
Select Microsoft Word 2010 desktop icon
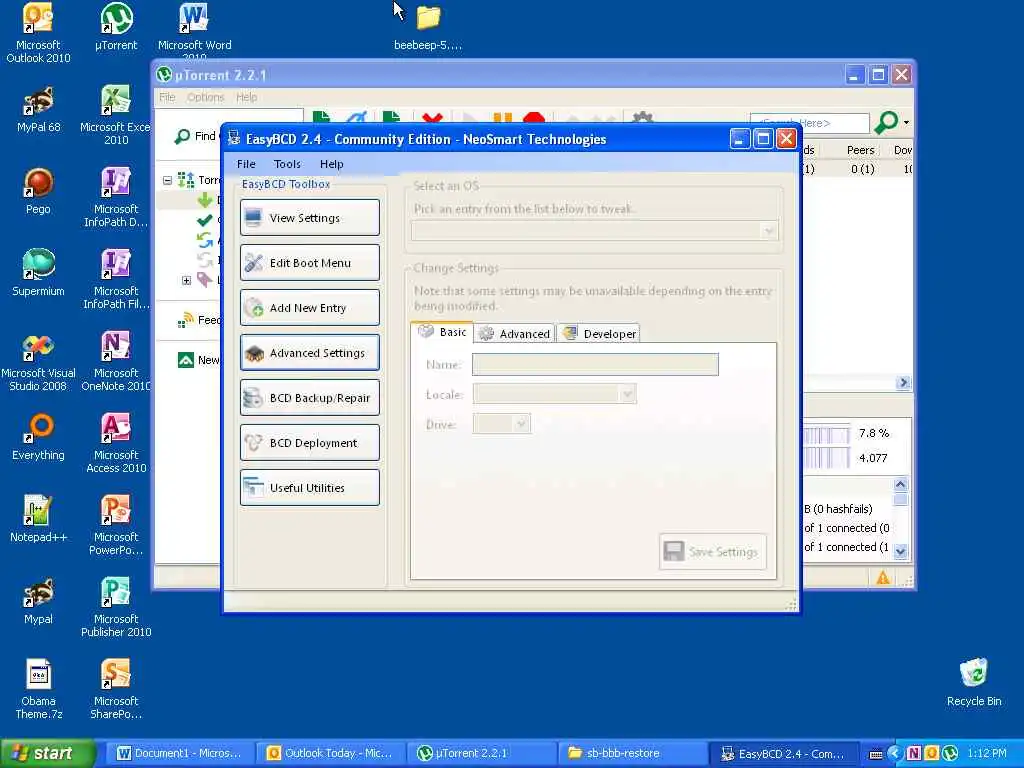click(x=195, y=31)
